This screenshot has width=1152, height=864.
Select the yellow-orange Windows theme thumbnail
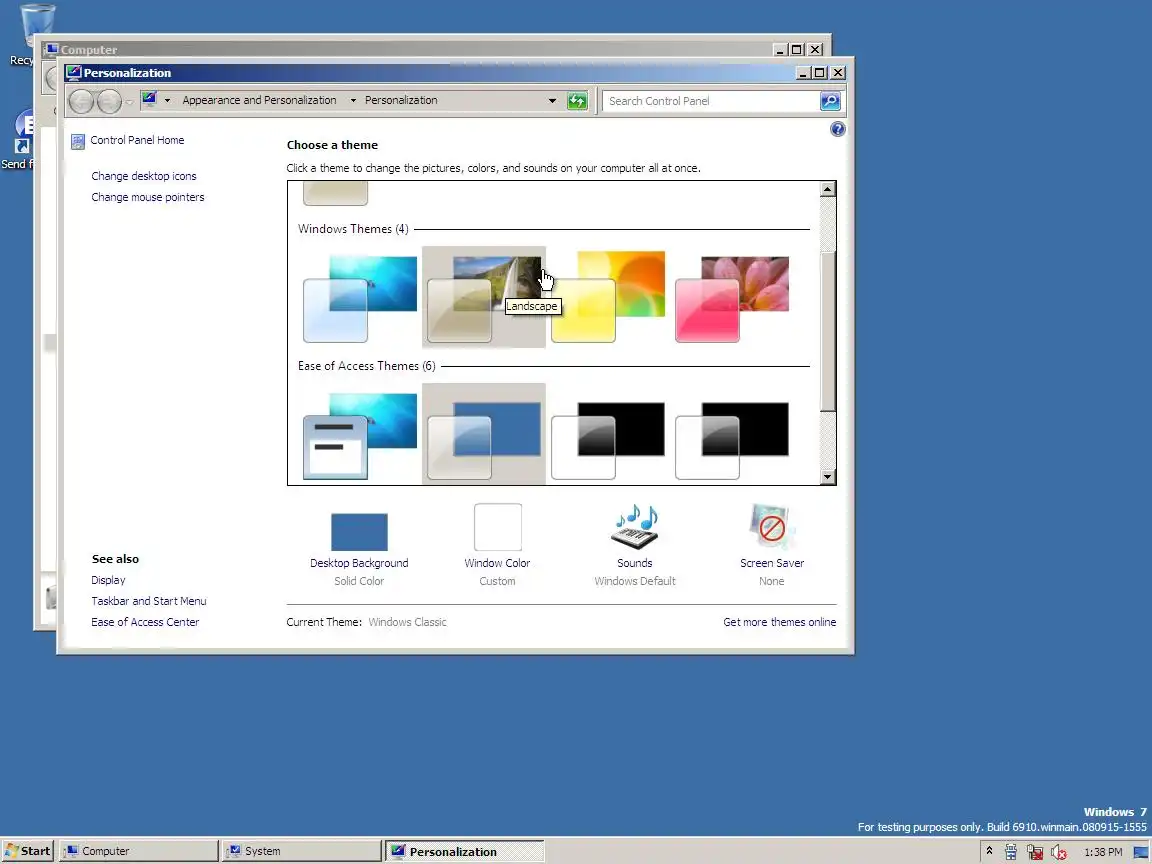[x=608, y=298]
